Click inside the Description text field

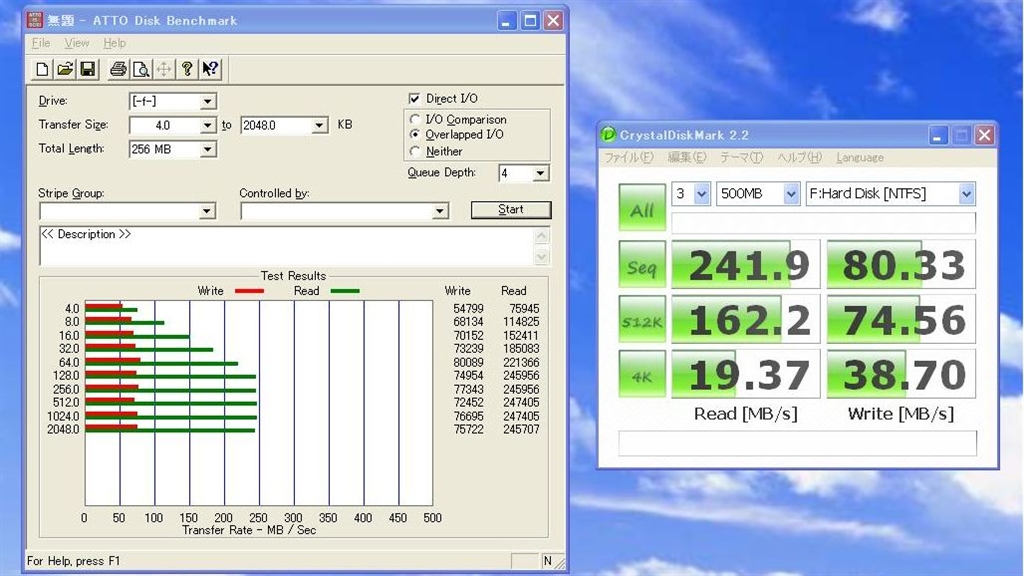[x=285, y=246]
